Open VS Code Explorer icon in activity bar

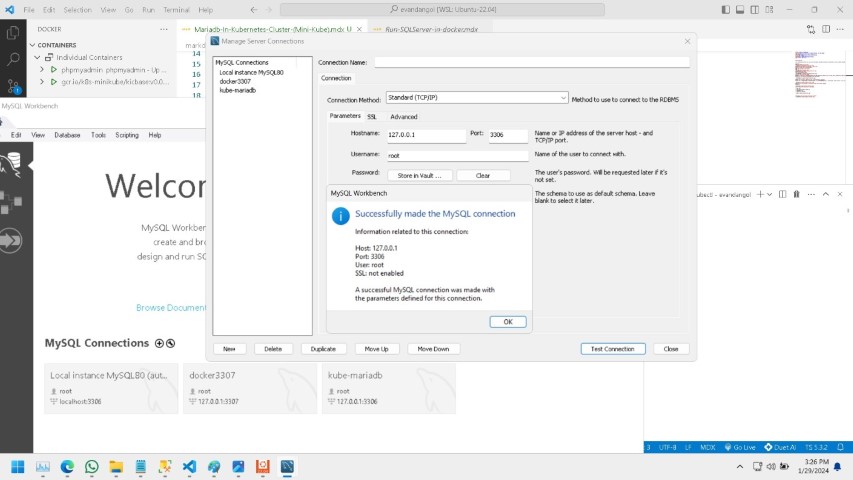[13, 33]
